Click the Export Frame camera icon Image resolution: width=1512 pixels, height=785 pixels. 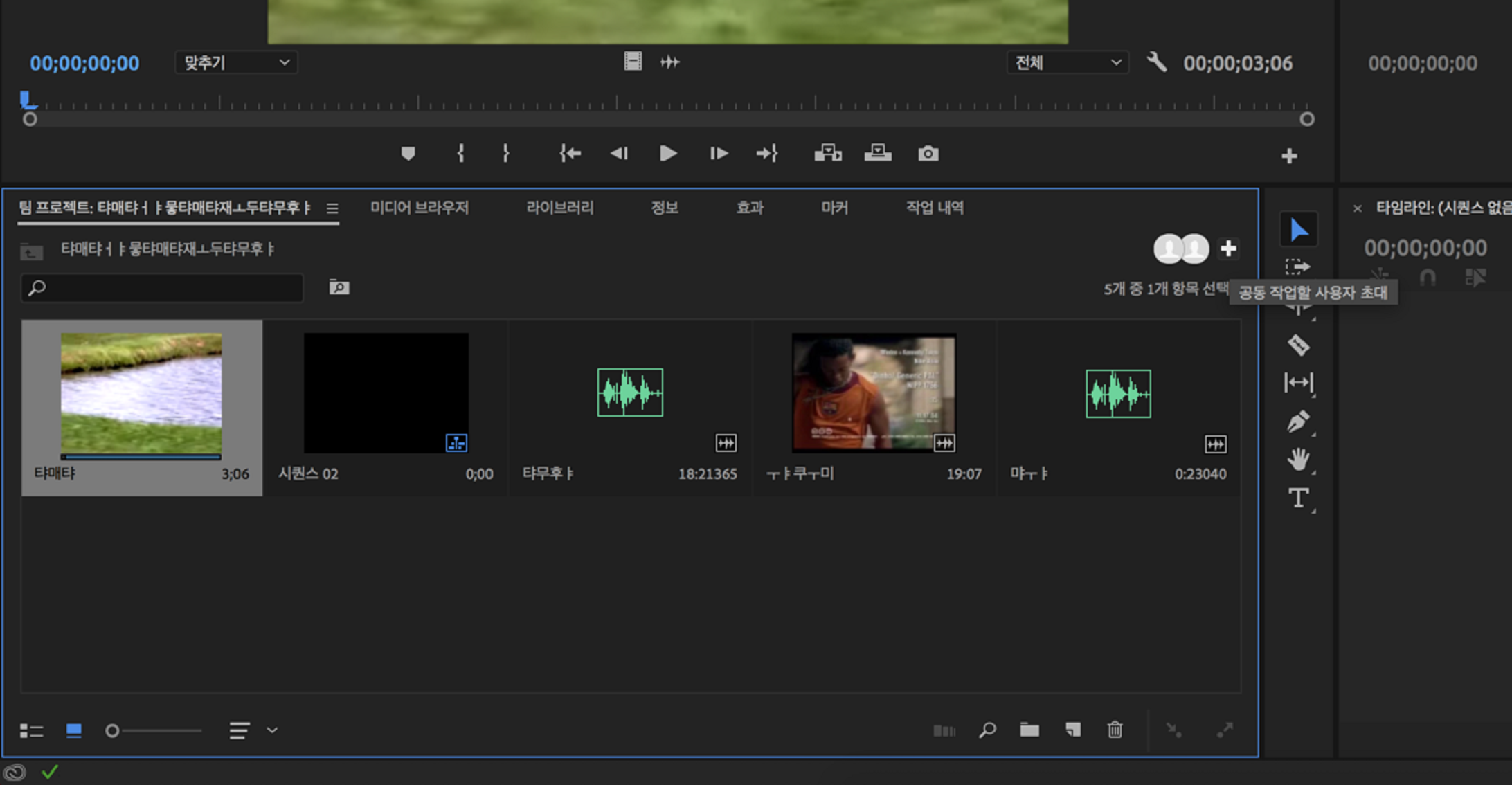pos(928,154)
